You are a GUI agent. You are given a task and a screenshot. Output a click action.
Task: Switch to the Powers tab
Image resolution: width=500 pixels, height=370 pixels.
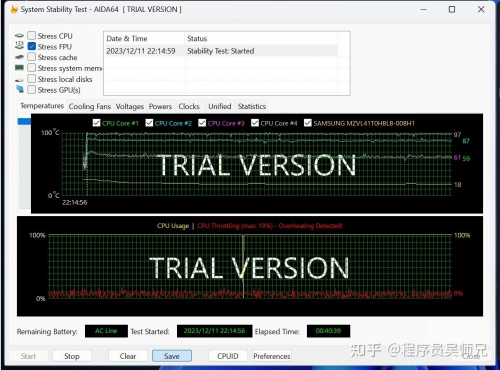point(160,106)
